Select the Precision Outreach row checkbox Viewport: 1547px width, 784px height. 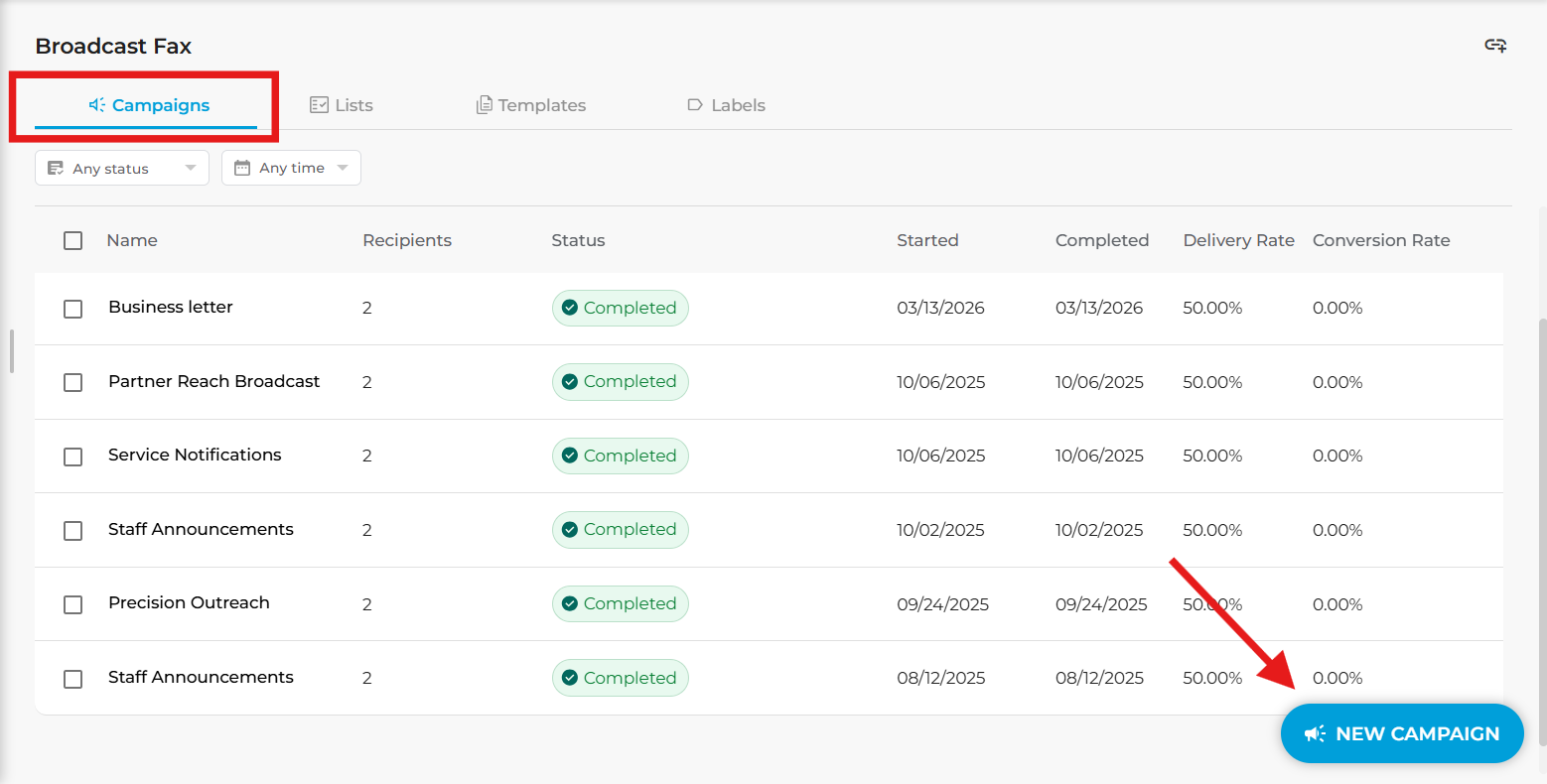pyautogui.click(x=72, y=604)
